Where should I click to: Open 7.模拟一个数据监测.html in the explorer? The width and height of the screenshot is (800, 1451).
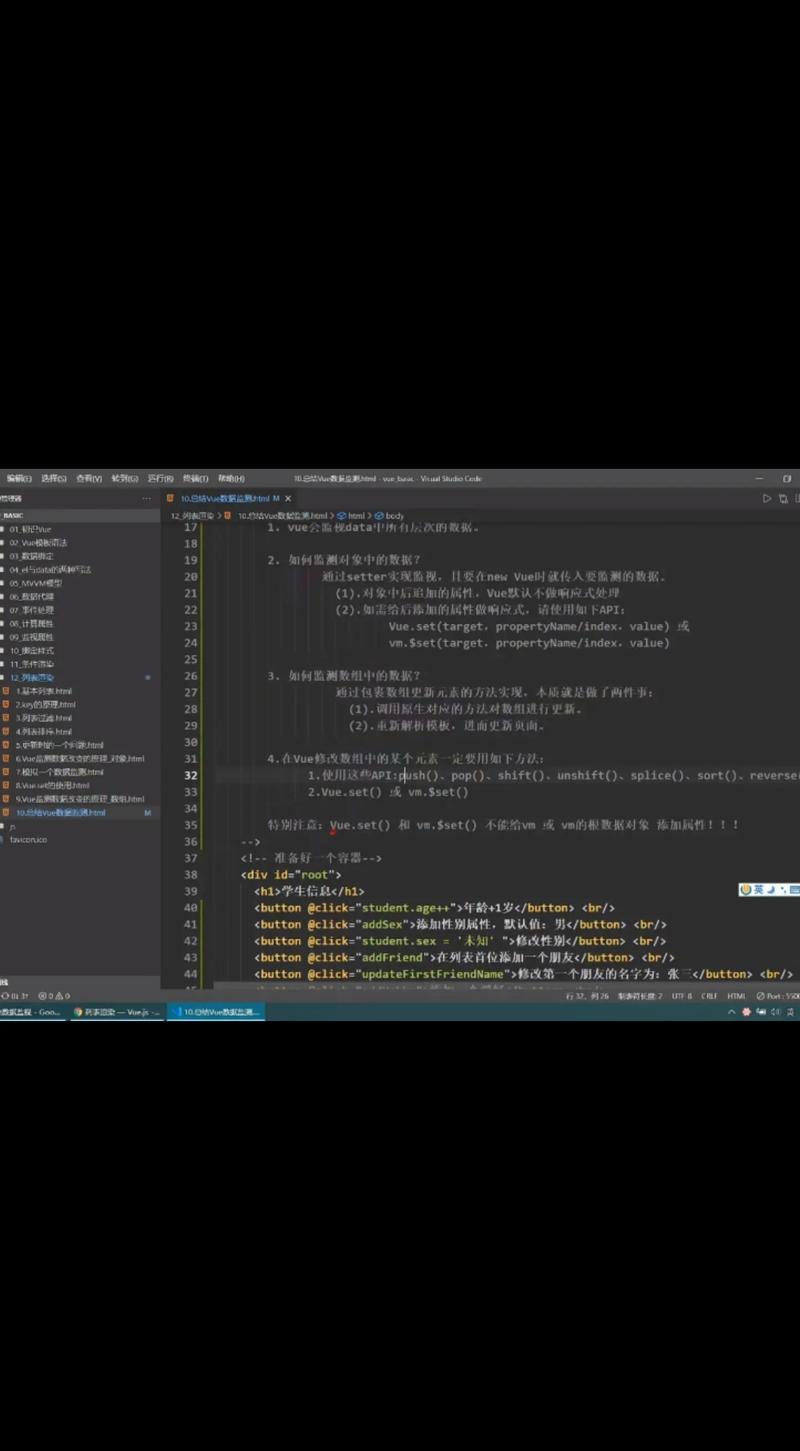tap(60, 772)
